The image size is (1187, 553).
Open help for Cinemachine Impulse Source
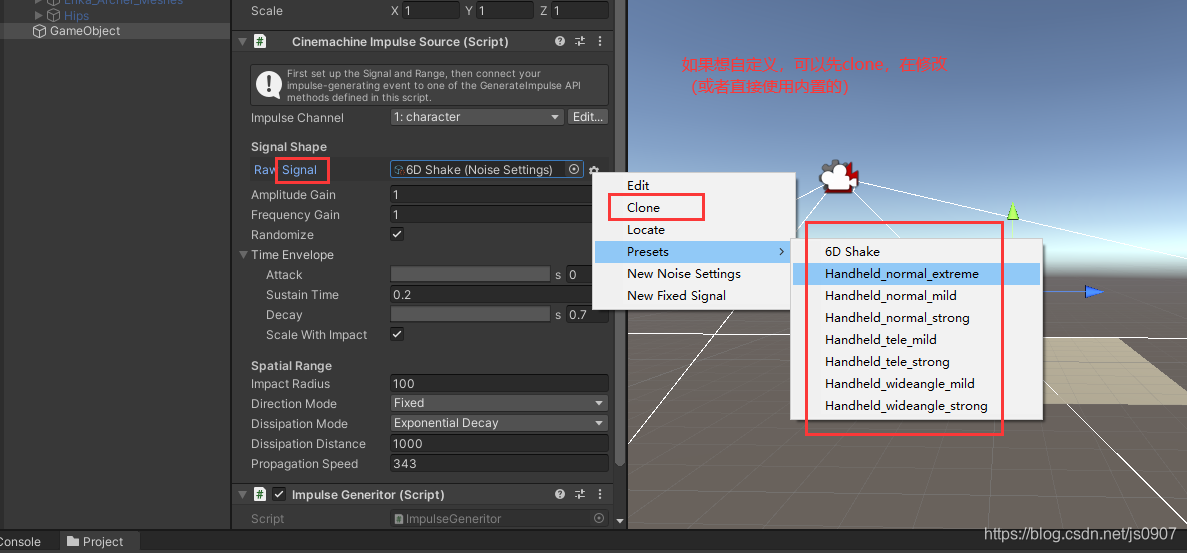click(x=559, y=42)
